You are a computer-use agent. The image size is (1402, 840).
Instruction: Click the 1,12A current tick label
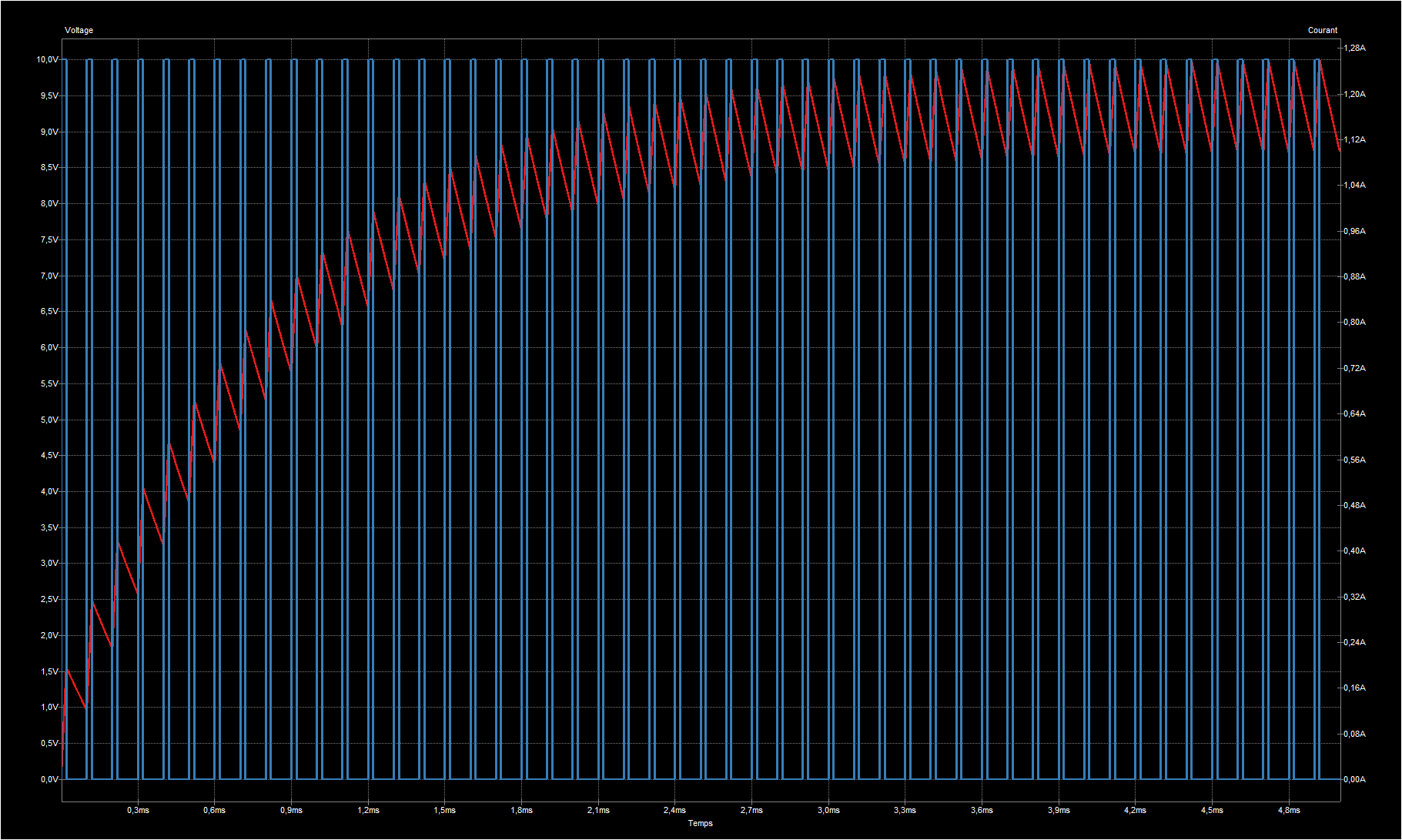1354,139
